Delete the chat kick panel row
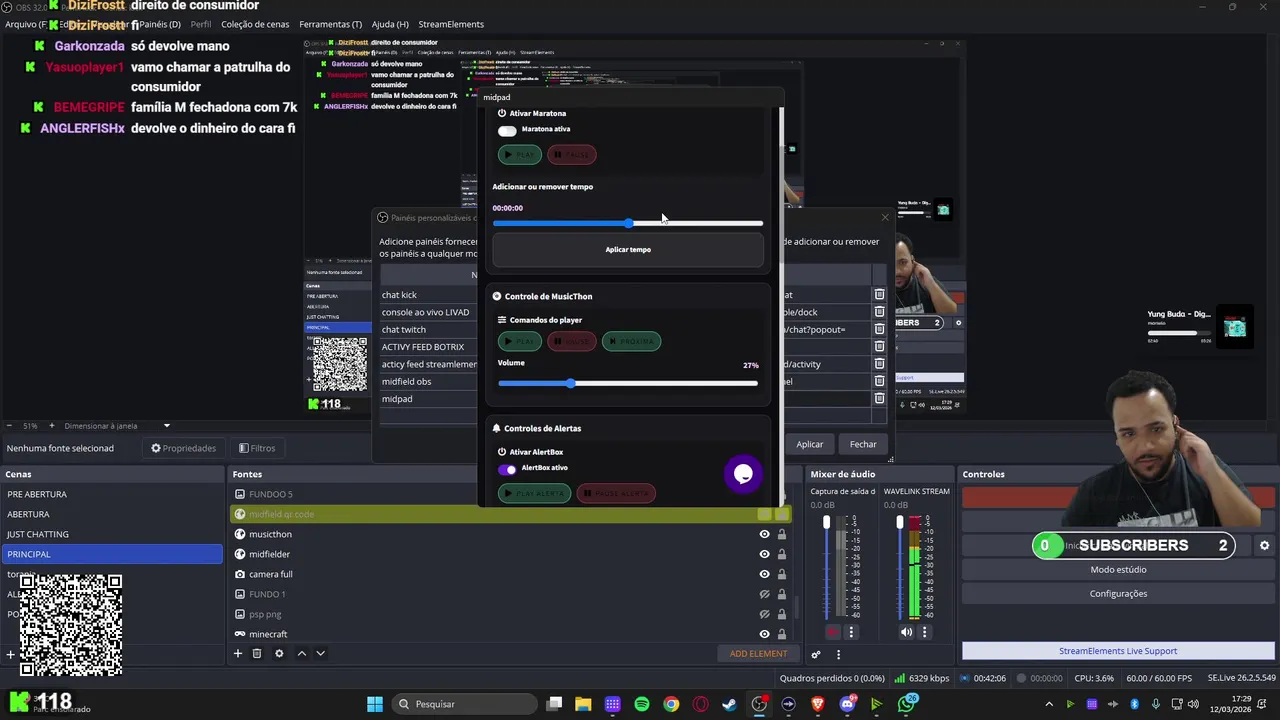This screenshot has width=1280, height=720. tap(879, 295)
